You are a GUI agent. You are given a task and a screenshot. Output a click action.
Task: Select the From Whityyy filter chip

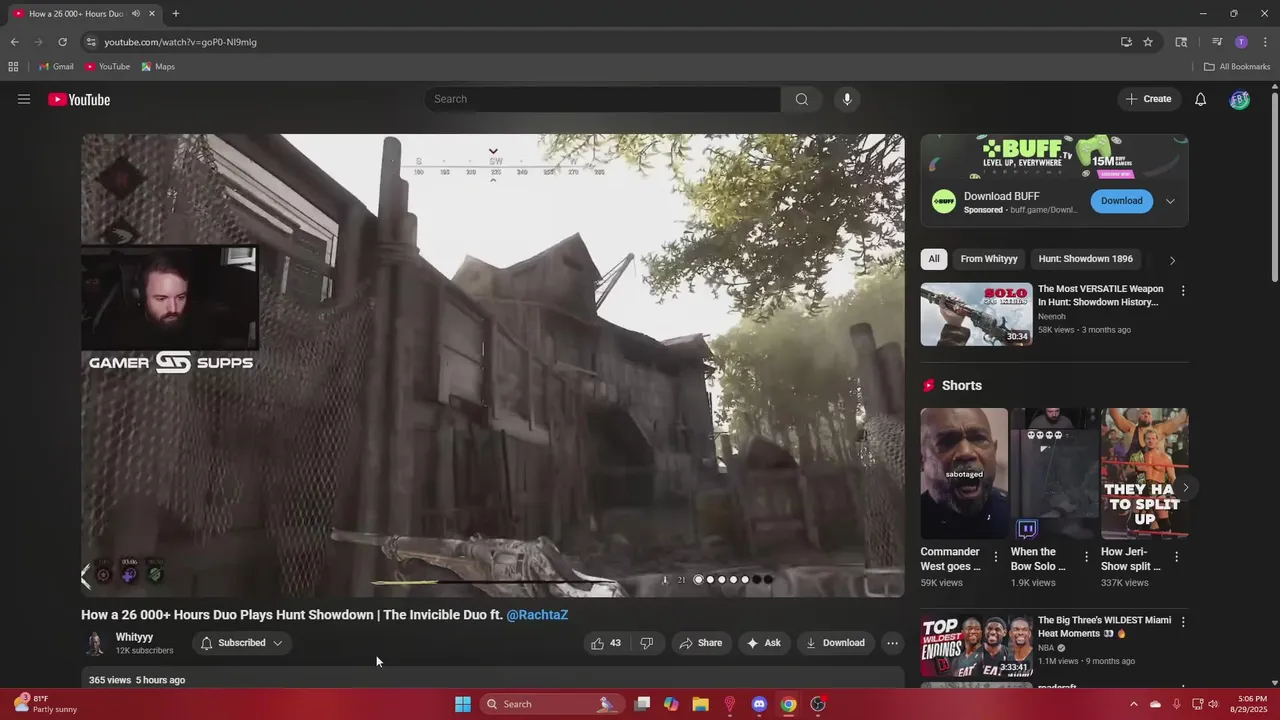[x=989, y=259]
